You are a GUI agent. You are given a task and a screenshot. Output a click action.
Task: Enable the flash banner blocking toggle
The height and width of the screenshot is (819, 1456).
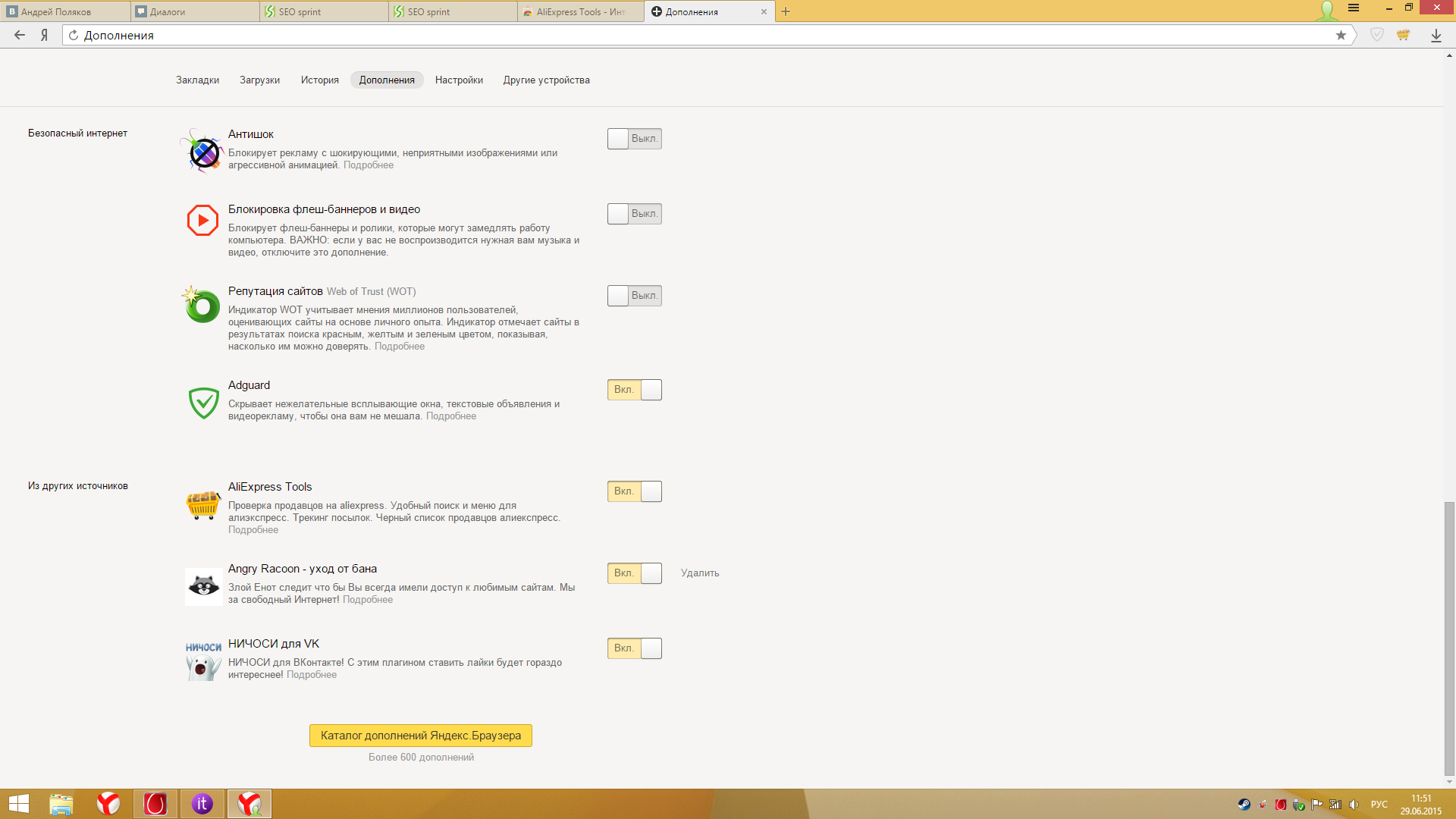tap(634, 214)
